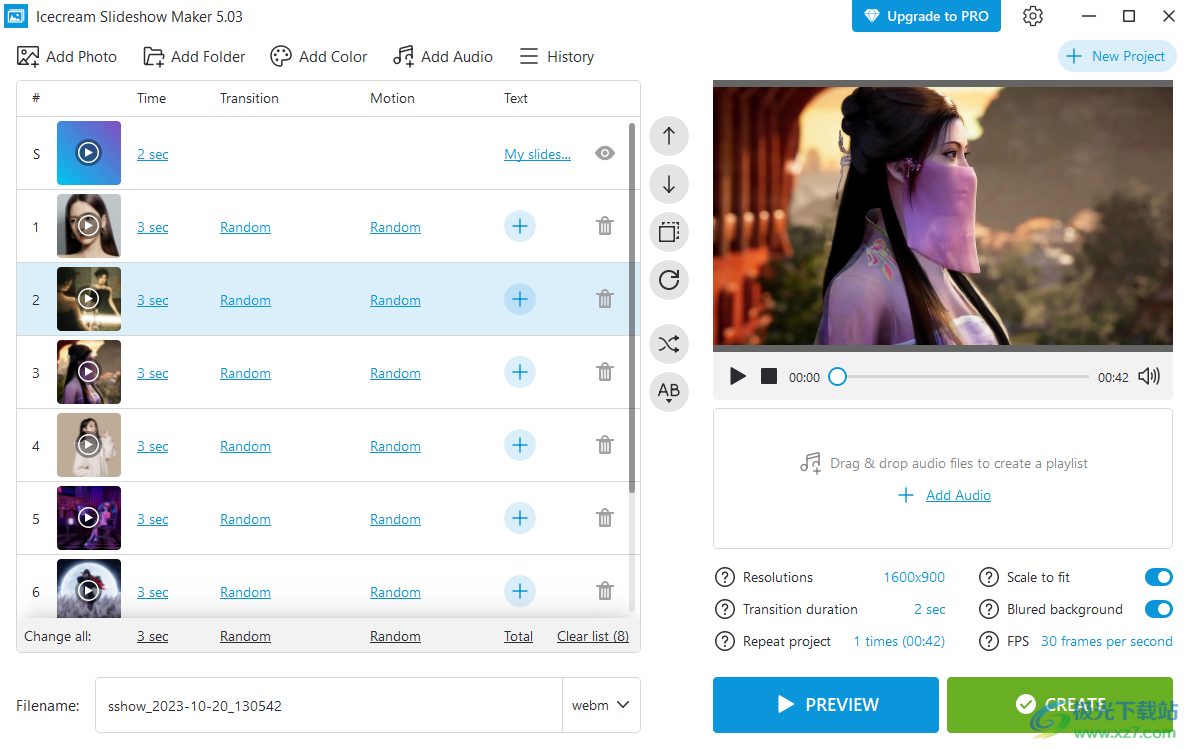
Task: Click Add Color in the toolbar
Action: point(318,57)
